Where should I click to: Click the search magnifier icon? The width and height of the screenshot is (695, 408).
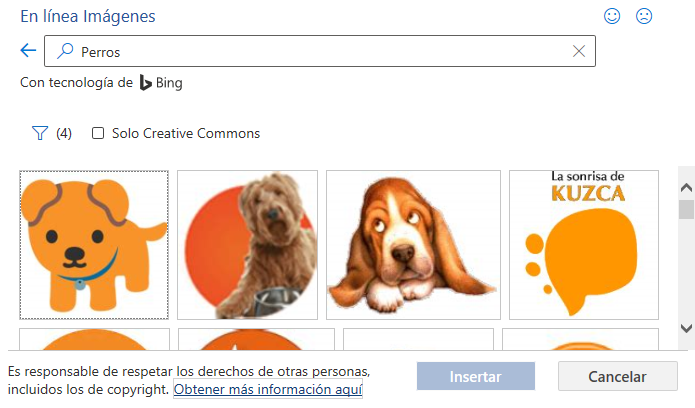(63, 51)
